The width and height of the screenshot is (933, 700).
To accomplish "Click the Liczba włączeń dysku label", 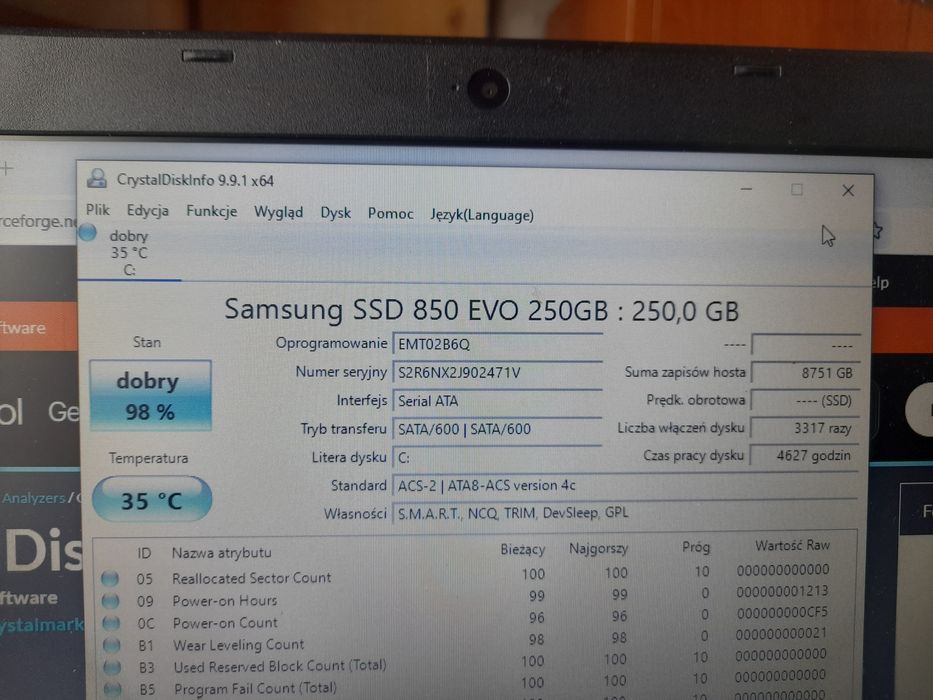I will click(681, 427).
